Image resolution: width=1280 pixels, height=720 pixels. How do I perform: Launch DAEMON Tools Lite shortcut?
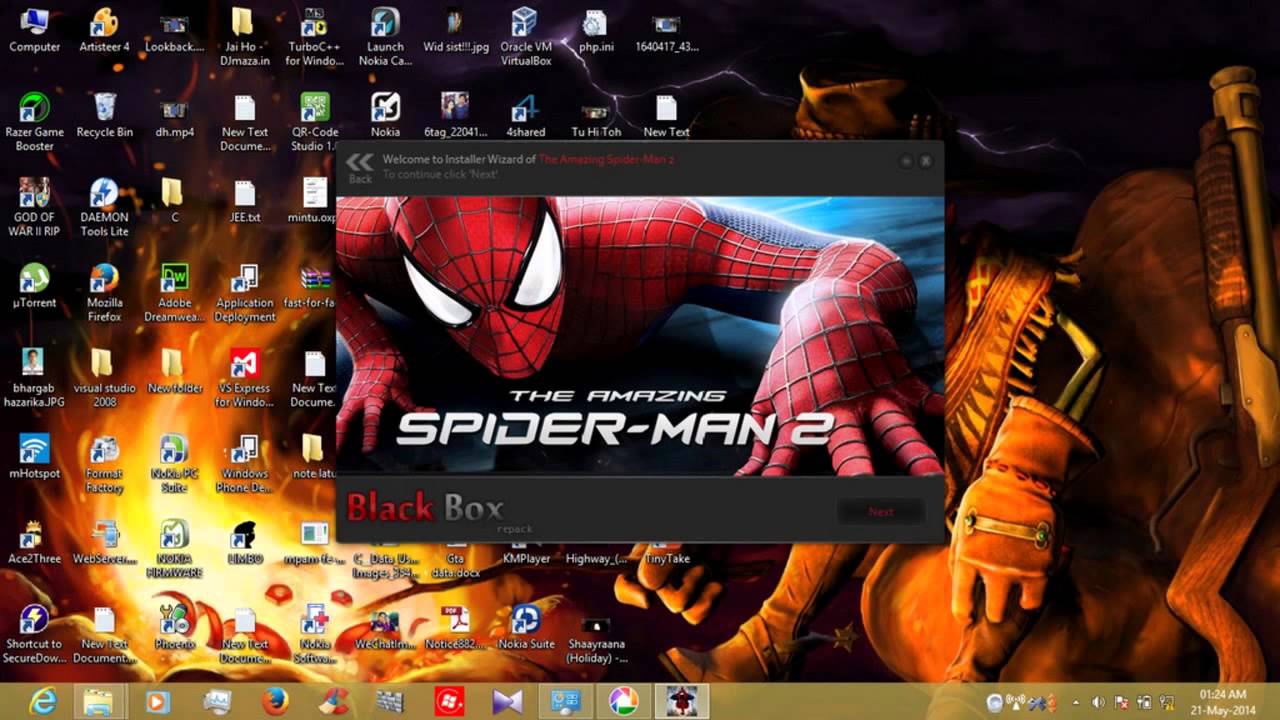pos(105,207)
